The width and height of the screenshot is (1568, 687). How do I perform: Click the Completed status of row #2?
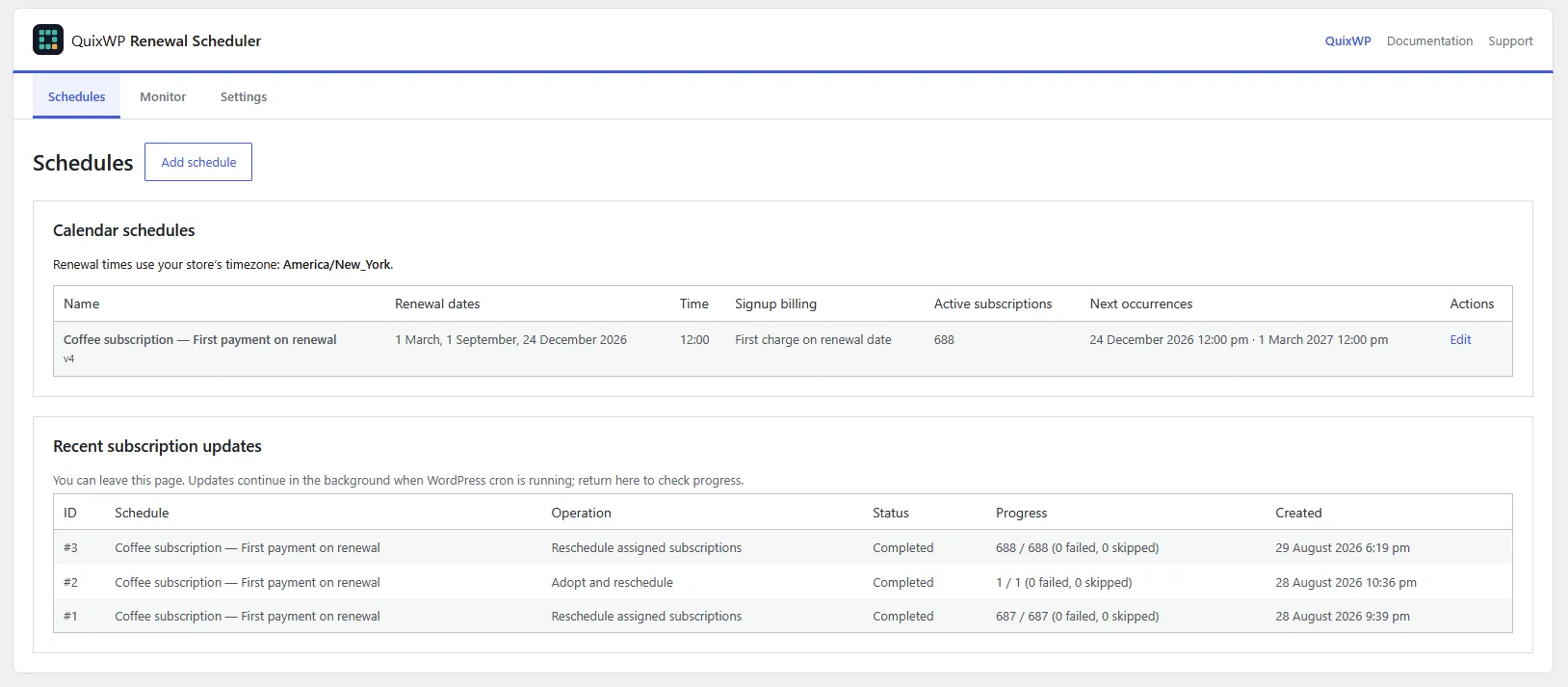[x=902, y=582]
